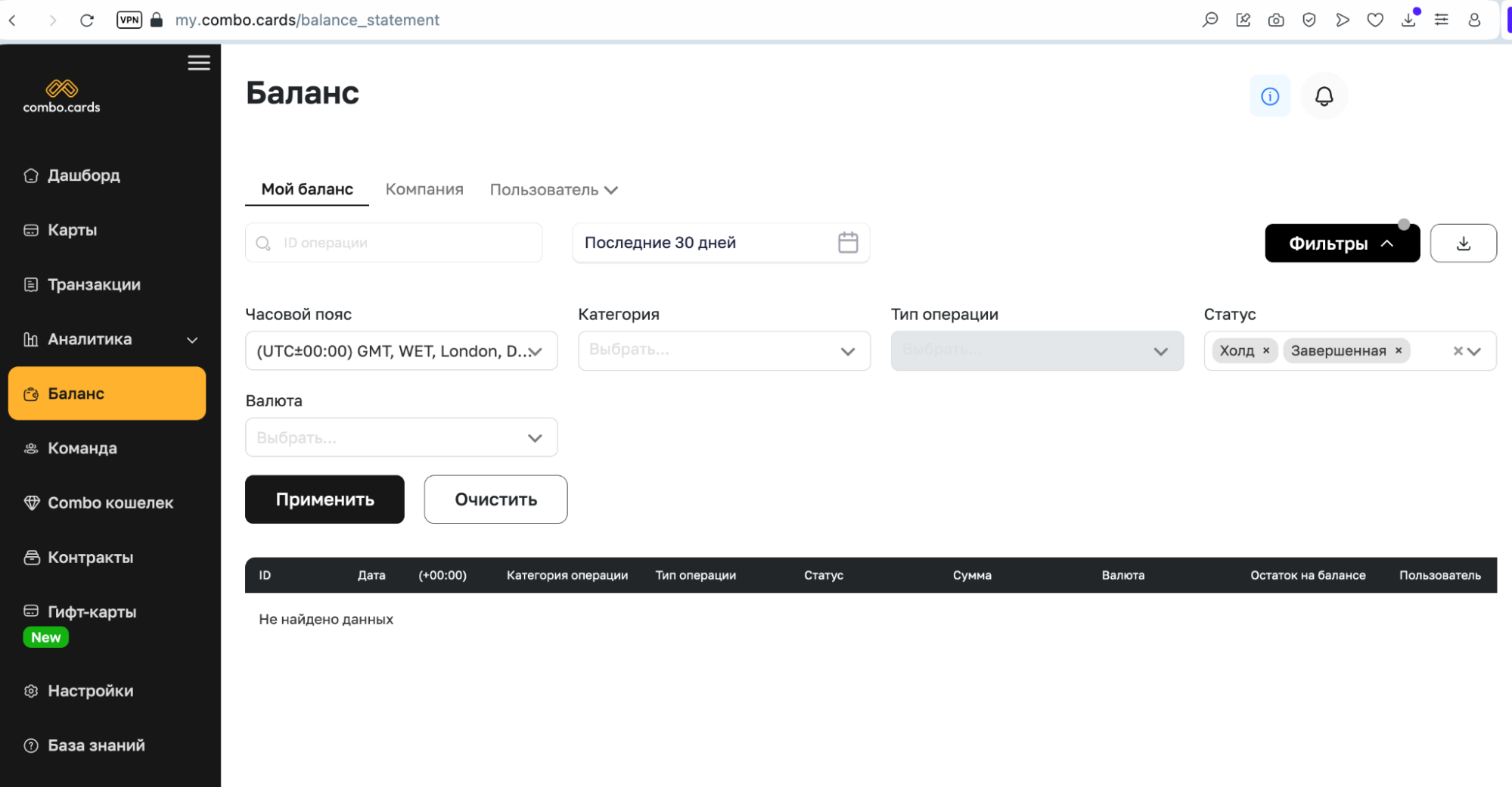Click the Очистить button

point(495,499)
